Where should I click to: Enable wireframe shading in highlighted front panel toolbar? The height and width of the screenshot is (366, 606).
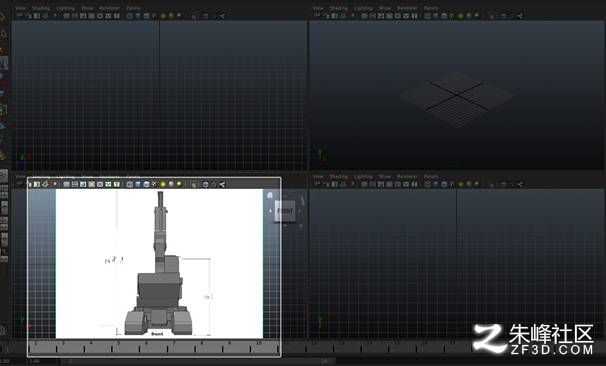[x=129, y=184]
